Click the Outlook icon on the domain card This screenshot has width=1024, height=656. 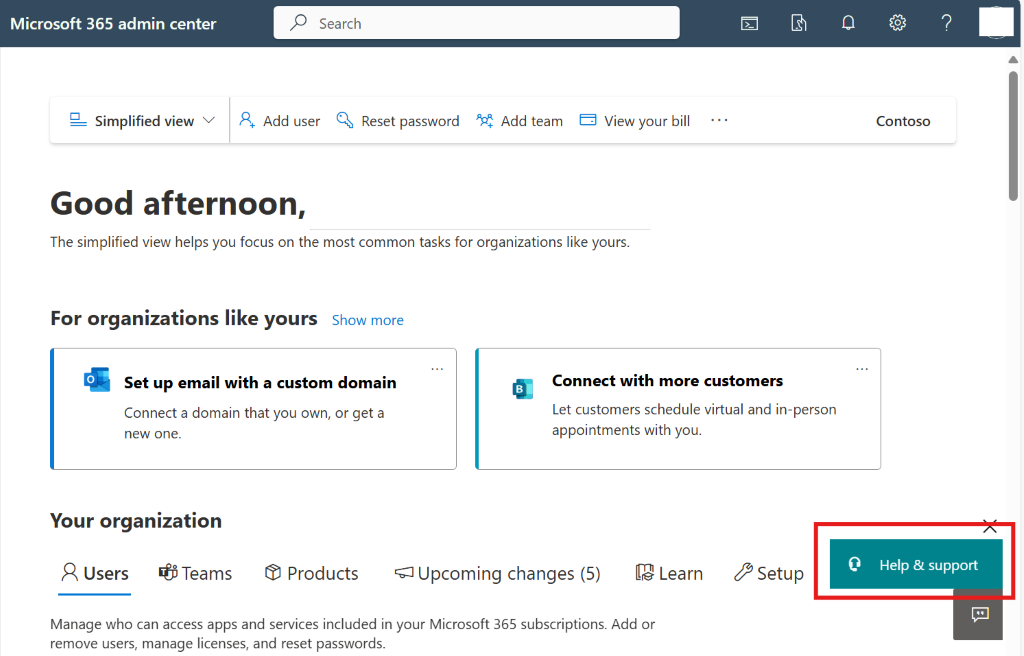coord(96,378)
